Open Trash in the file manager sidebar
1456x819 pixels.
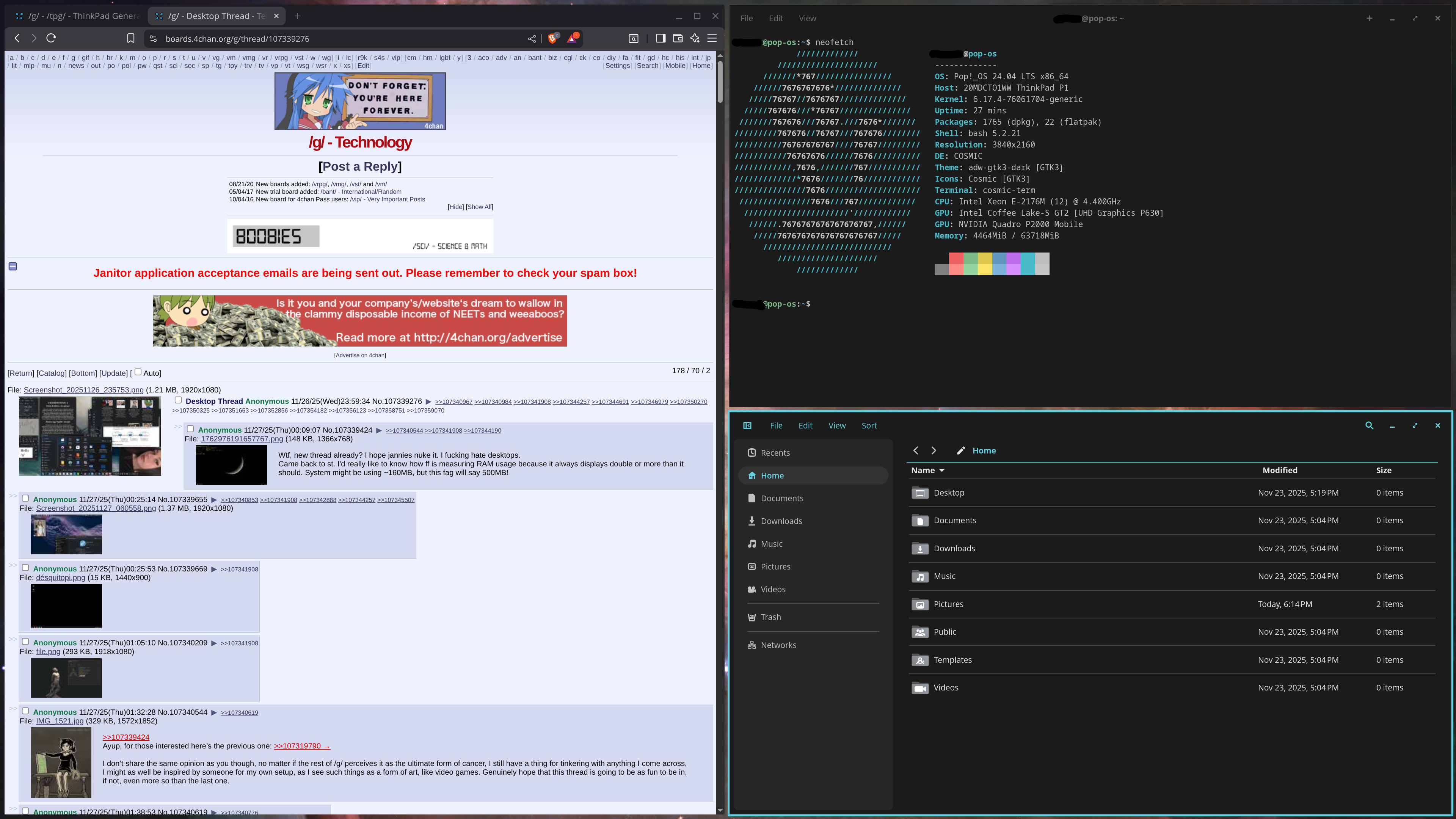tap(770, 617)
